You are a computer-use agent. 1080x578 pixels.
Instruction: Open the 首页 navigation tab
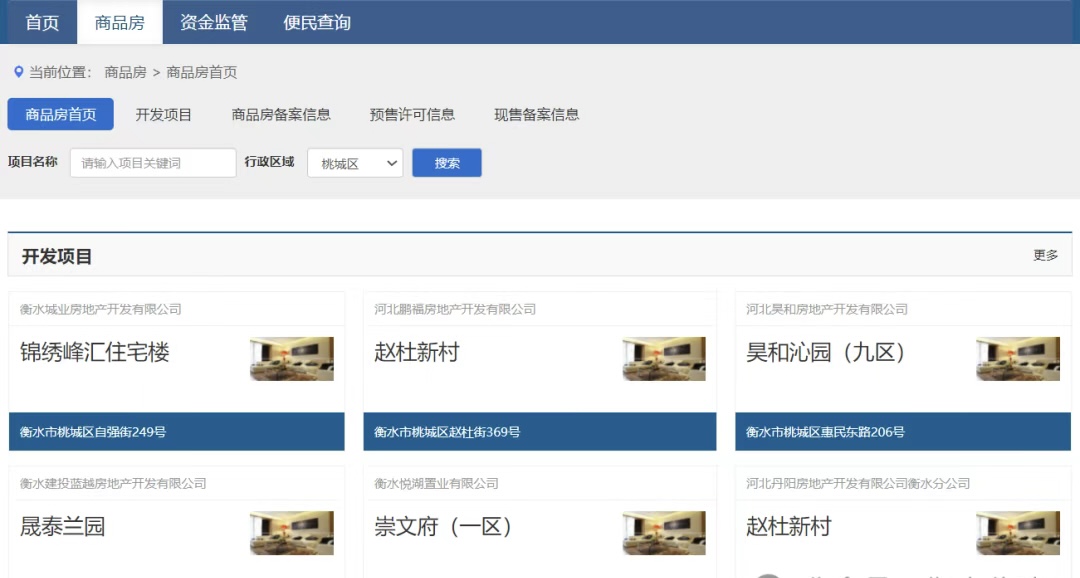click(x=42, y=22)
